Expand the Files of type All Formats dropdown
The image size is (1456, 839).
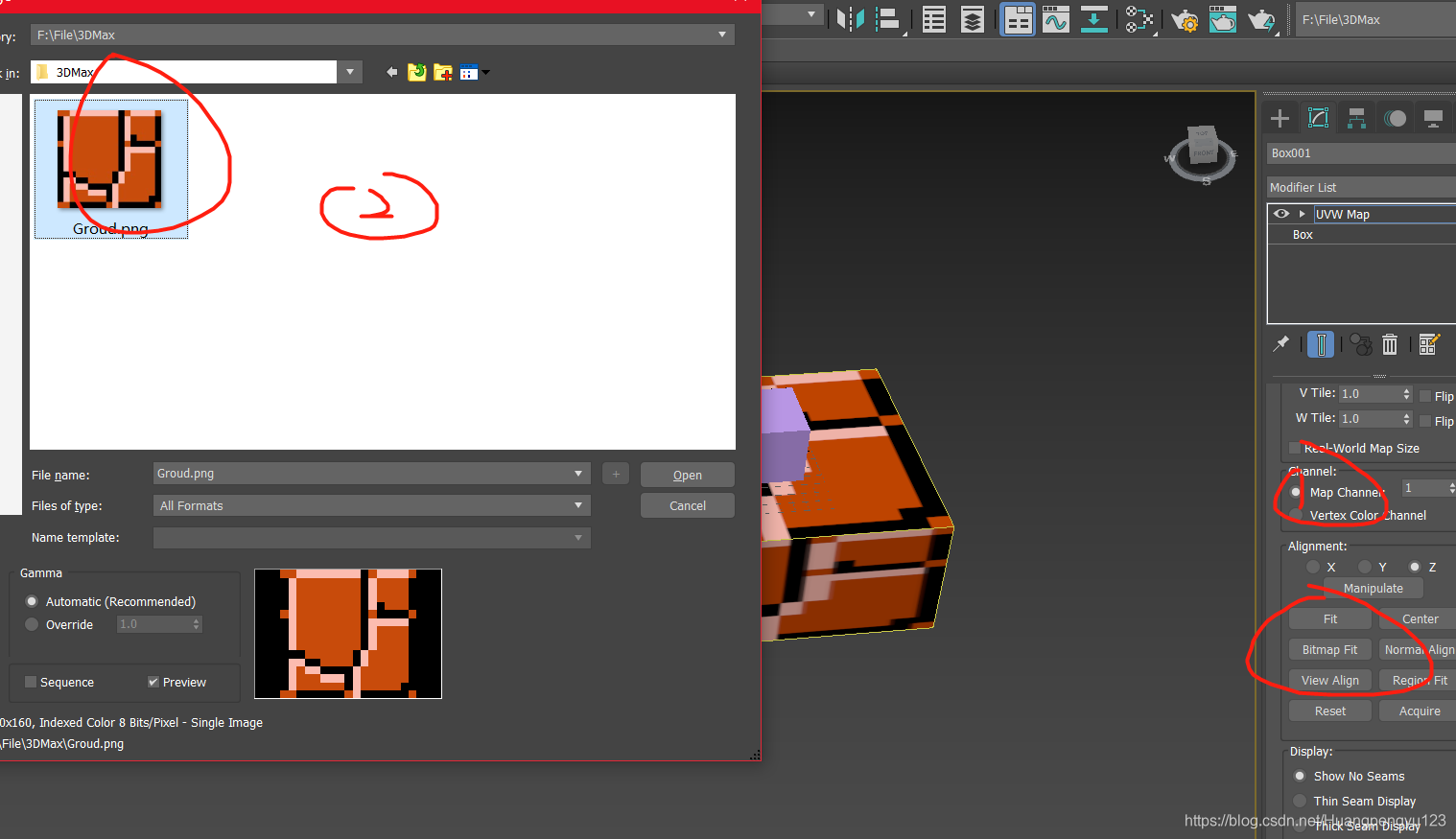pyautogui.click(x=578, y=505)
